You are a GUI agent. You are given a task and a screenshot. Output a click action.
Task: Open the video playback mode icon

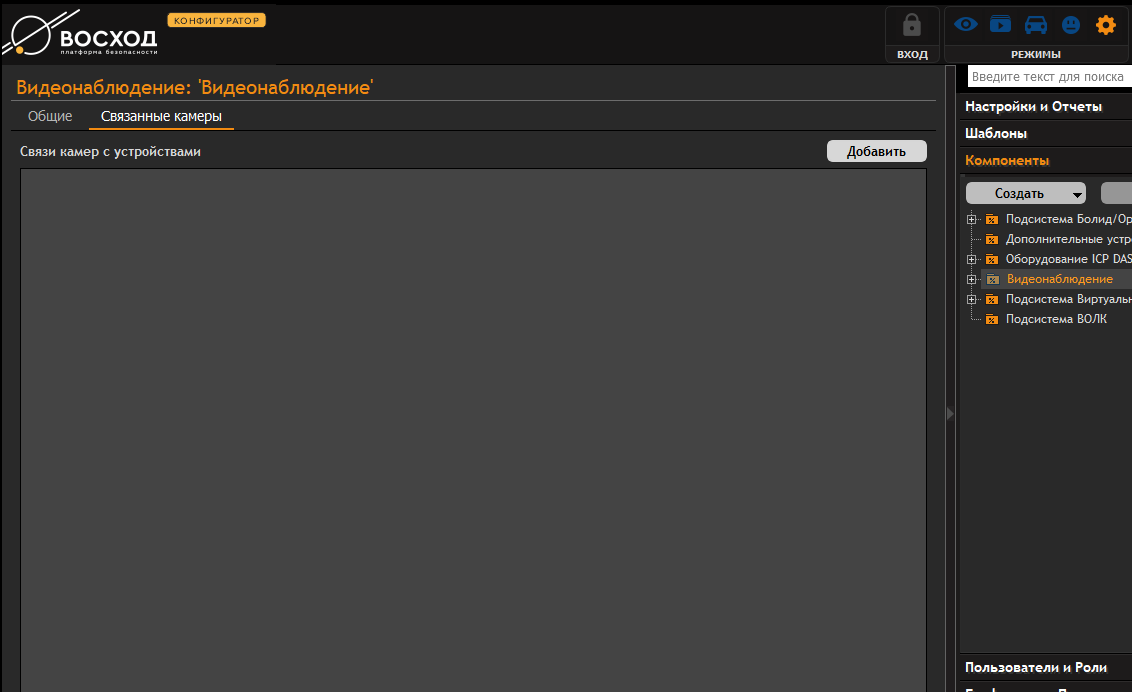1000,25
